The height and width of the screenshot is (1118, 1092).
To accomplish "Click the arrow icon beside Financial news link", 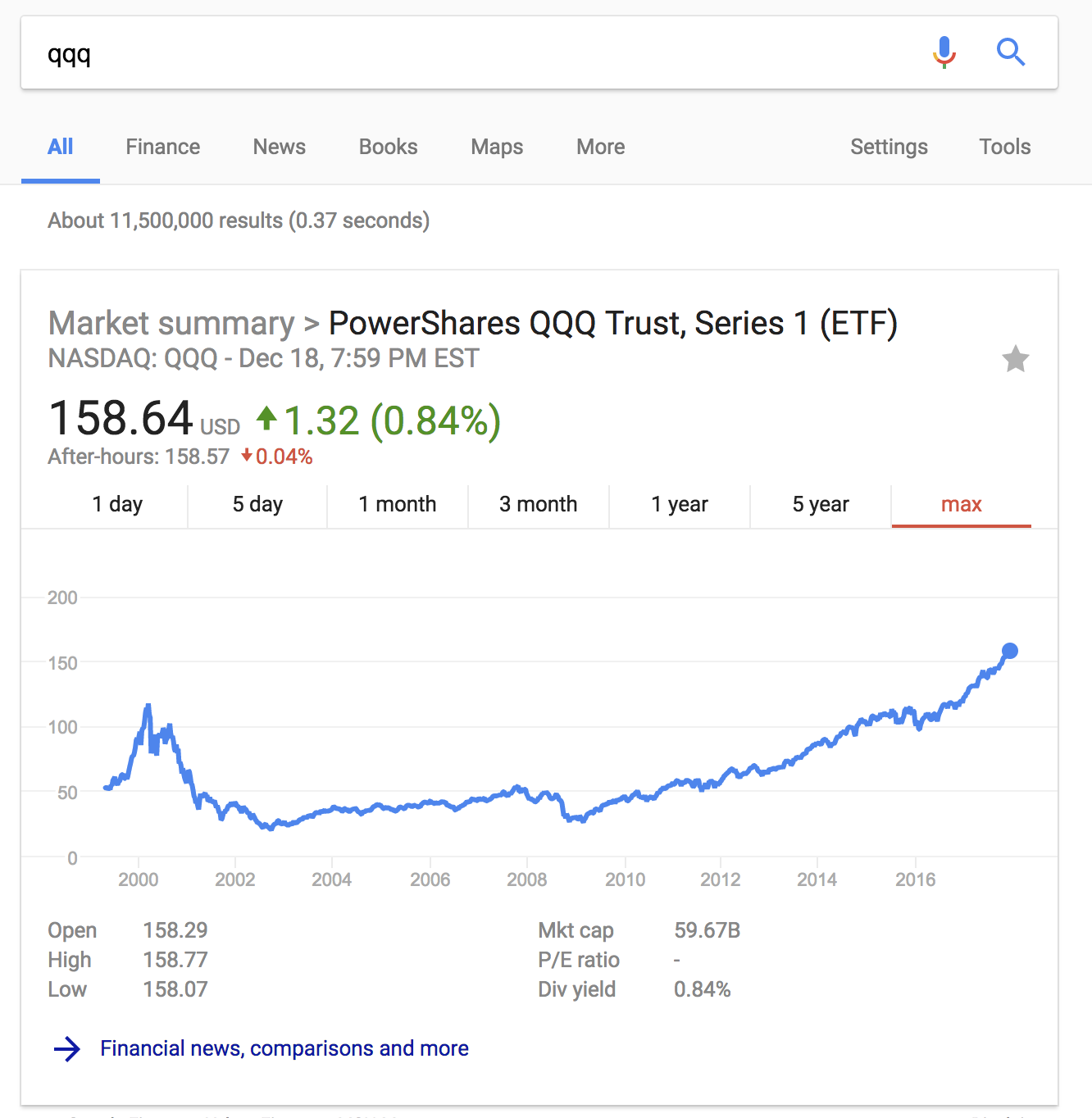I will pyautogui.click(x=67, y=1048).
